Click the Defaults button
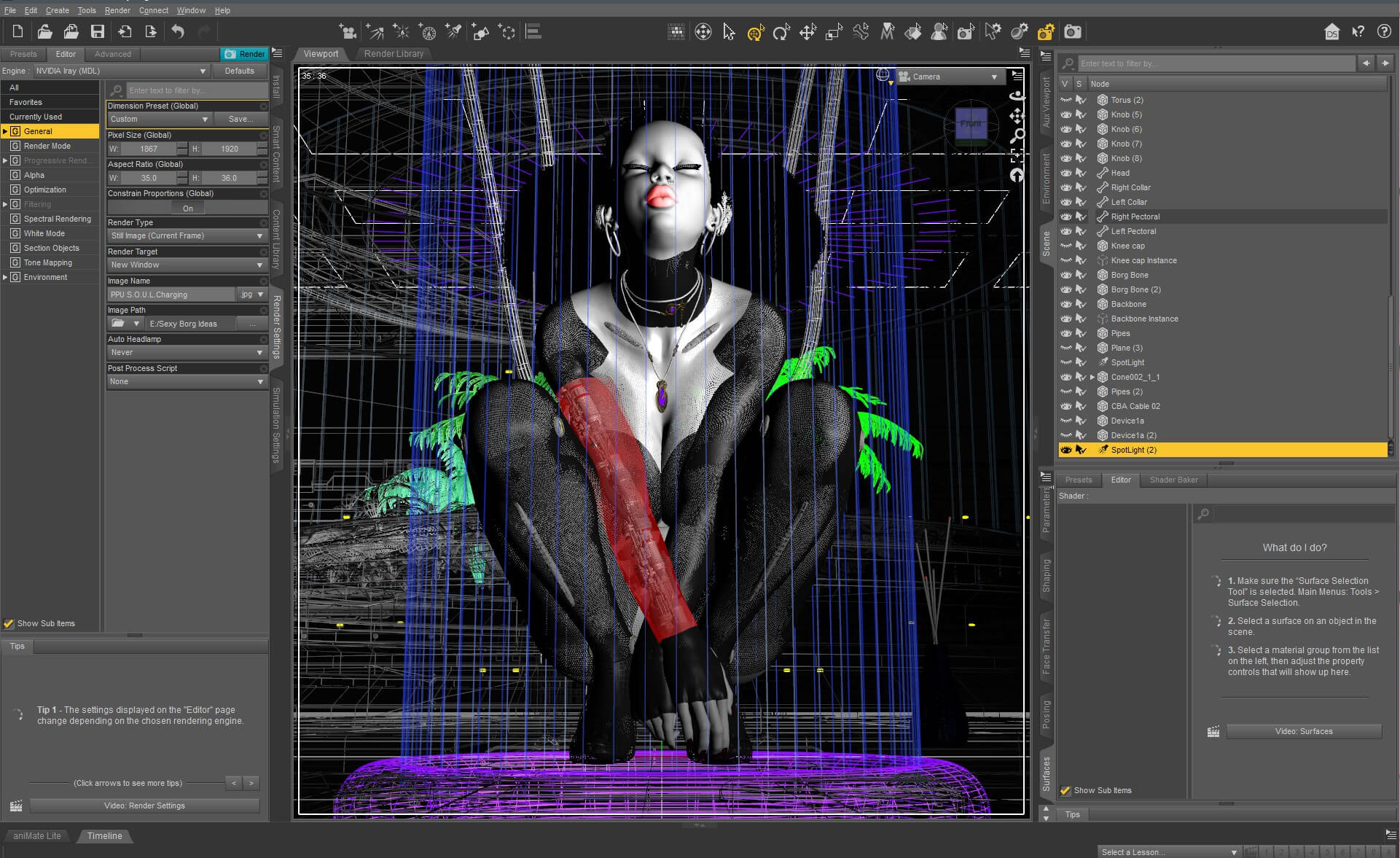Viewport: 1400px width, 858px height. click(x=240, y=71)
